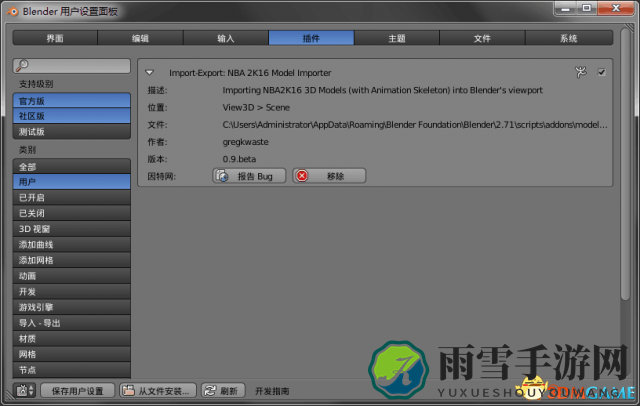640x406 pixels.
Task: Click the addon file path text
Action: tap(415, 124)
